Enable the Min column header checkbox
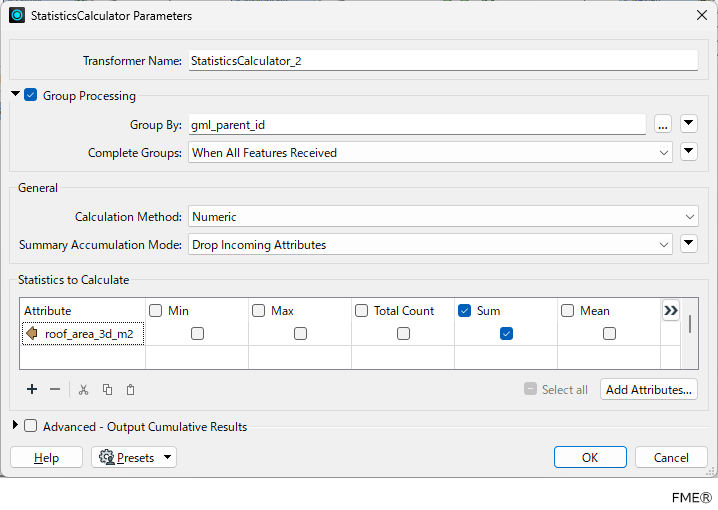Viewport: 718px width, 510px height. click(x=156, y=311)
